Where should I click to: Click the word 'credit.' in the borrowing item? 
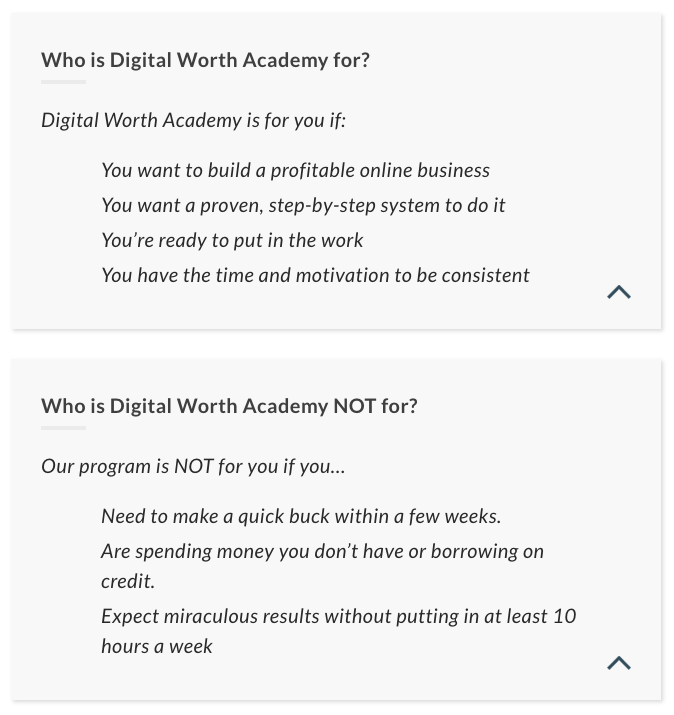pyautogui.click(x=128, y=581)
